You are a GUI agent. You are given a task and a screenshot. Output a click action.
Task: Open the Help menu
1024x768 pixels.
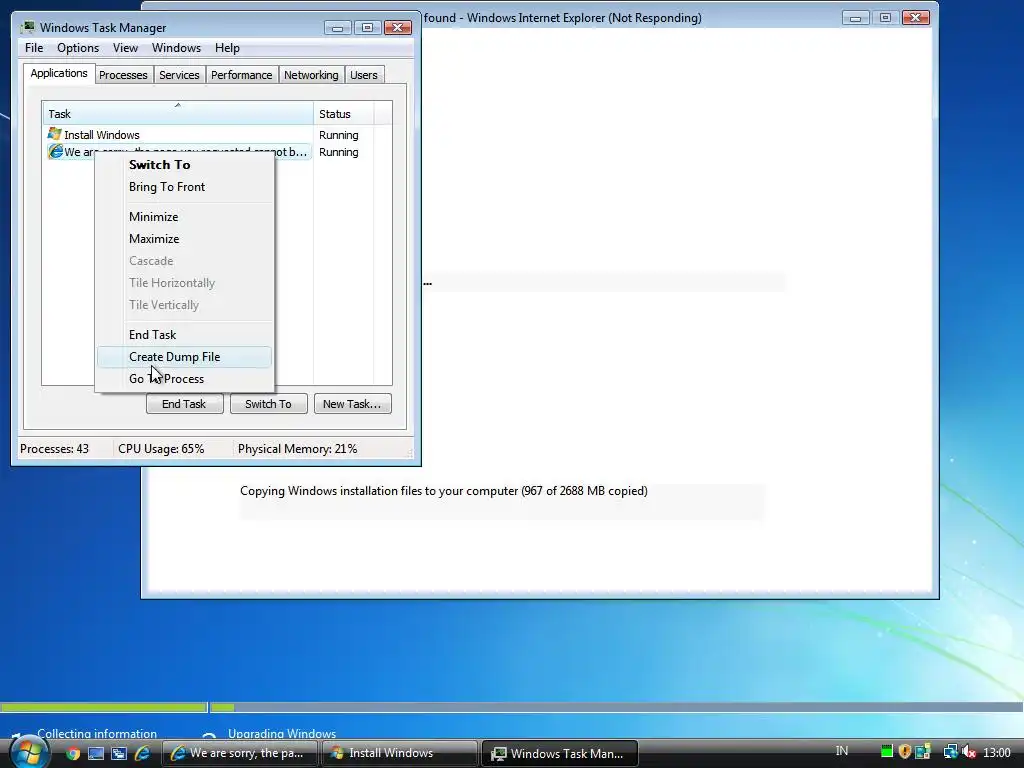[227, 48]
